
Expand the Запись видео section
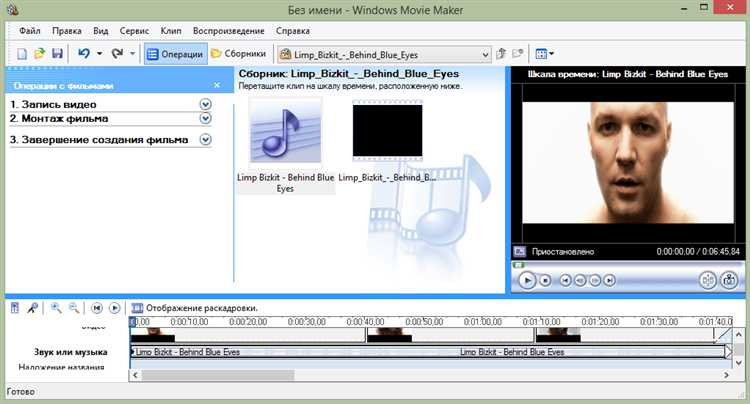[205, 104]
